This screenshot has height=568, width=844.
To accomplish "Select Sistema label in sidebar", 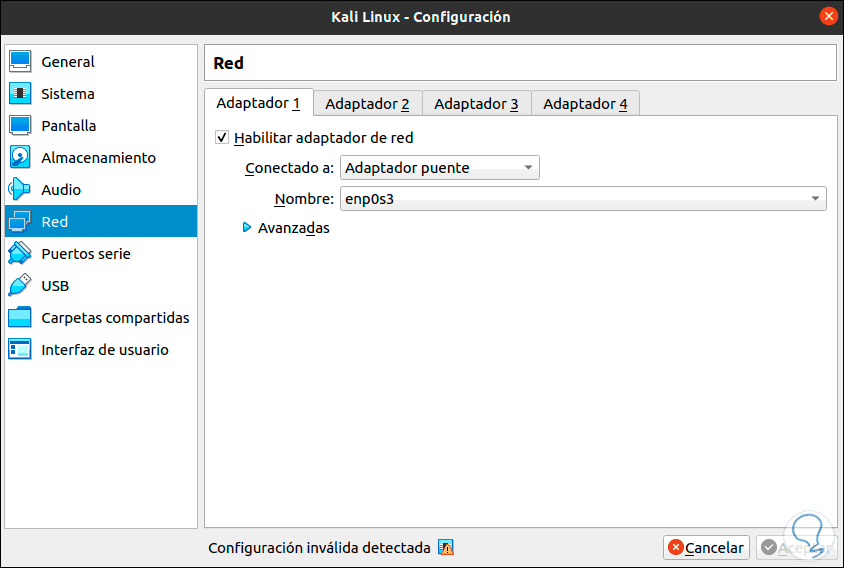I will point(68,94).
